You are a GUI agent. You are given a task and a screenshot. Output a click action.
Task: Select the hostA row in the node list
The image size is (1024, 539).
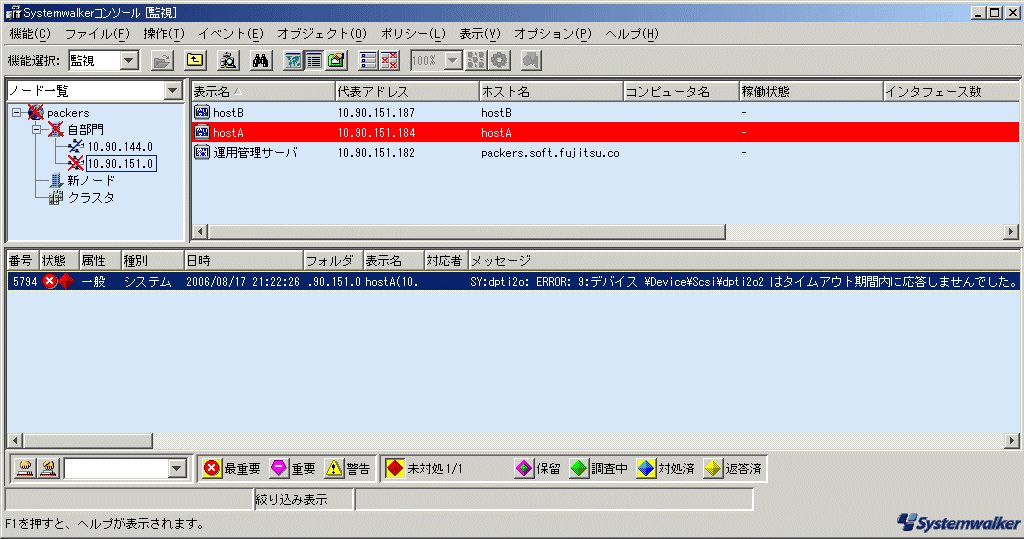(x=605, y=133)
